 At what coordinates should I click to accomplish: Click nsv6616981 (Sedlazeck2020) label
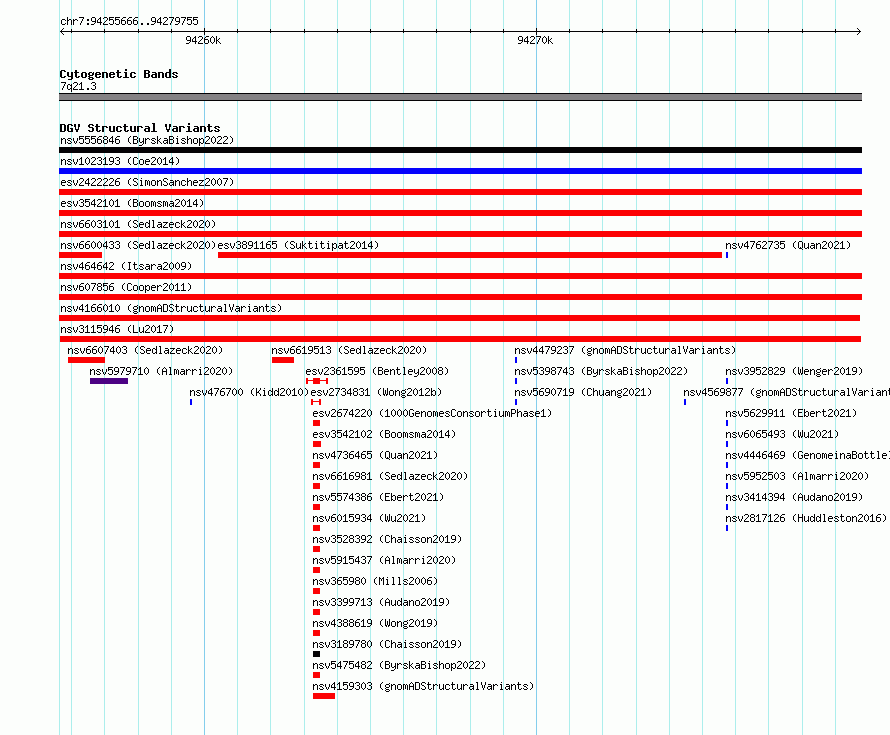click(x=390, y=476)
